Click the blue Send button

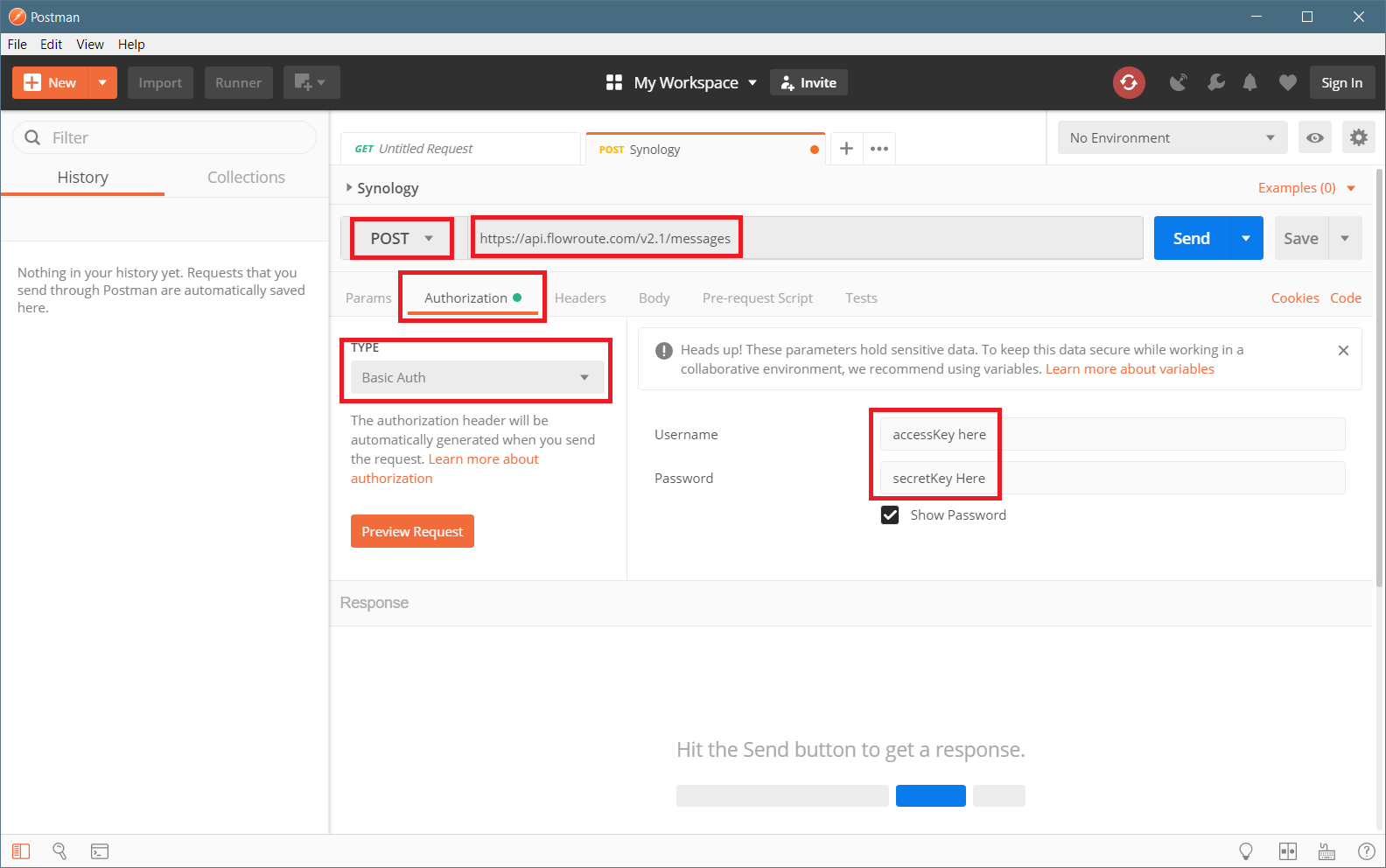1192,238
